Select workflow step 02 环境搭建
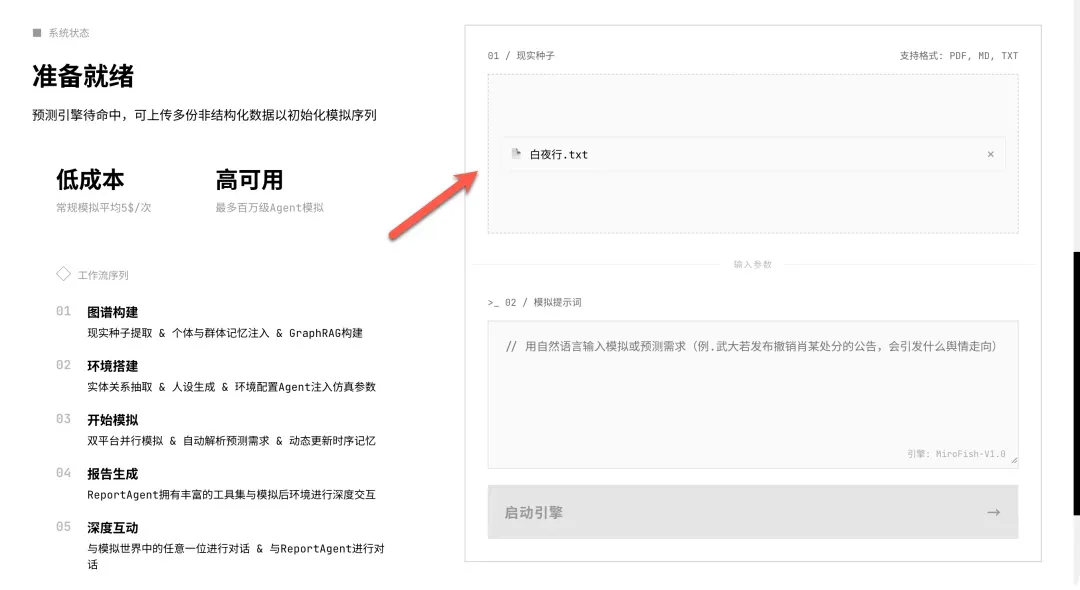Image resolution: width=1080 pixels, height=590 pixels. [112, 366]
